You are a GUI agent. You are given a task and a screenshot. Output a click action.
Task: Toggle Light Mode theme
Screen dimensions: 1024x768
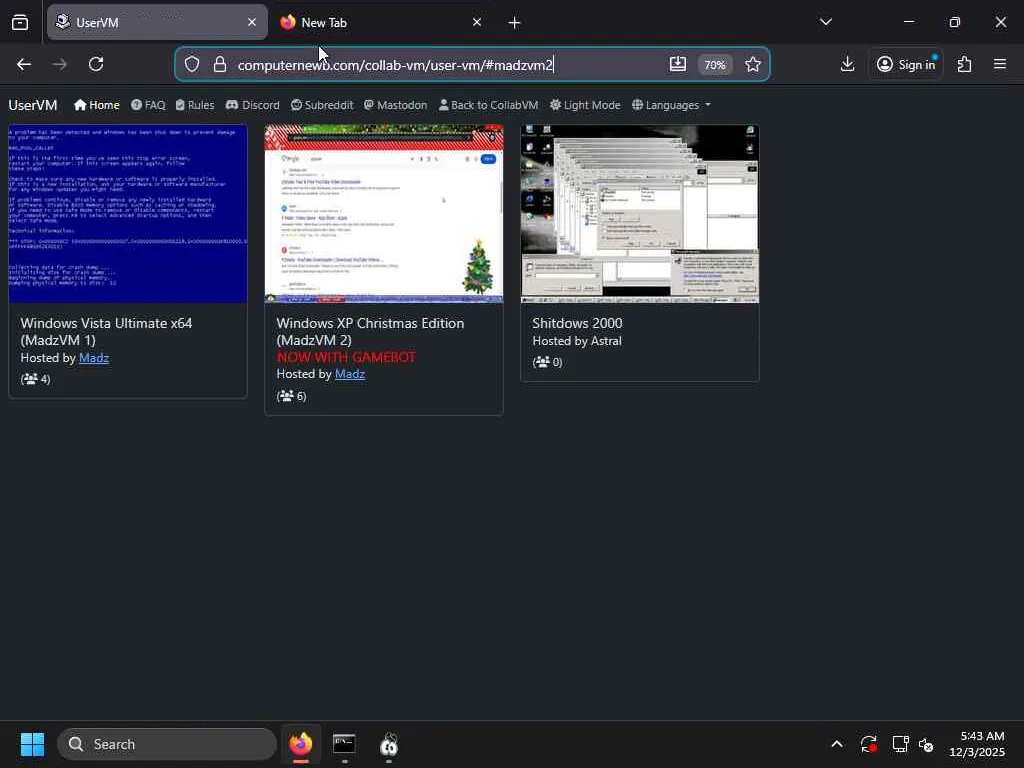pyautogui.click(x=585, y=105)
